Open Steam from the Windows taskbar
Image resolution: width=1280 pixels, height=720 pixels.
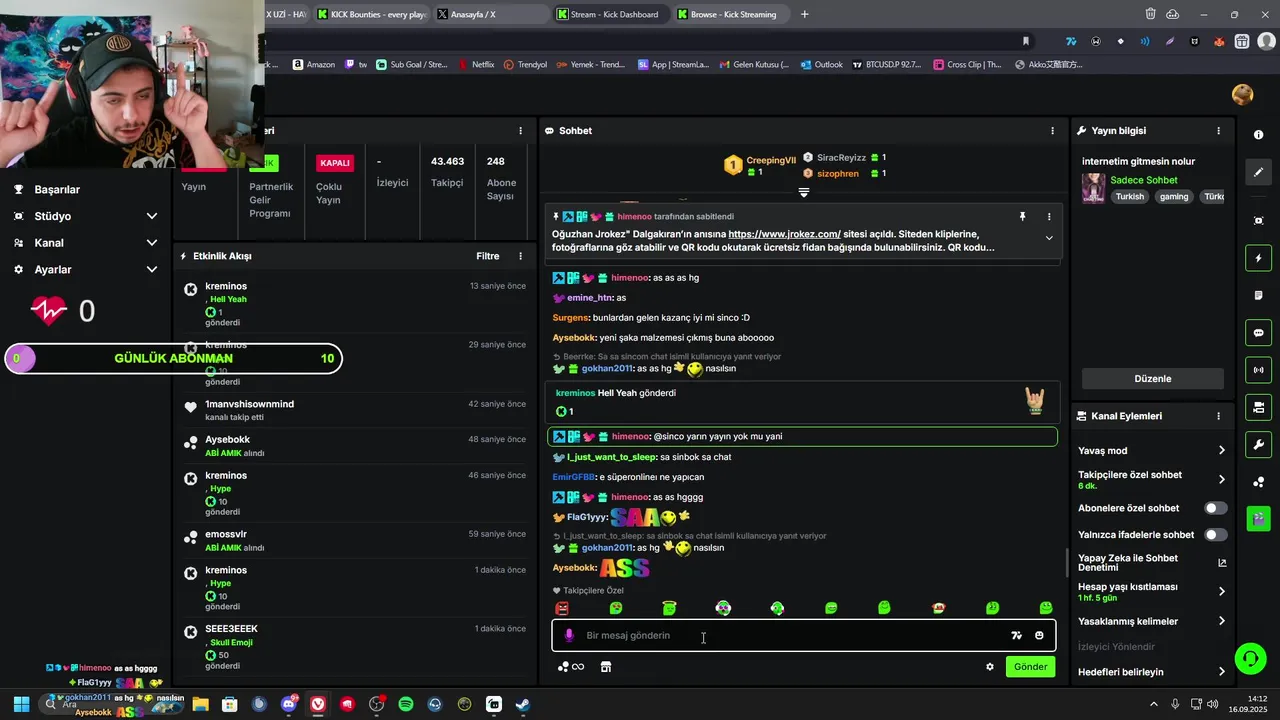point(522,704)
